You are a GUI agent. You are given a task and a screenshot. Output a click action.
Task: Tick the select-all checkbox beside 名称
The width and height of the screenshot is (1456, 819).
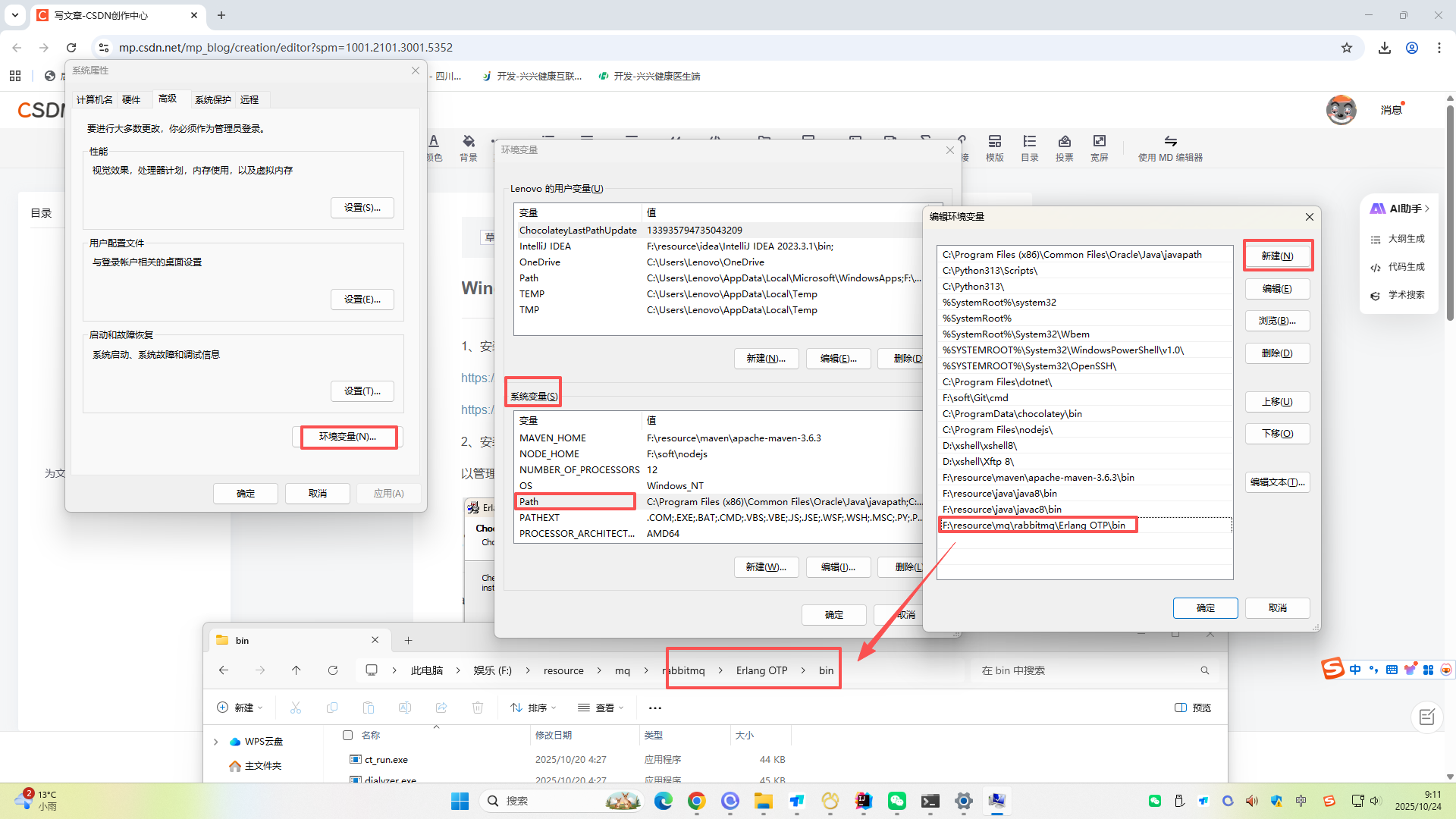[348, 735]
